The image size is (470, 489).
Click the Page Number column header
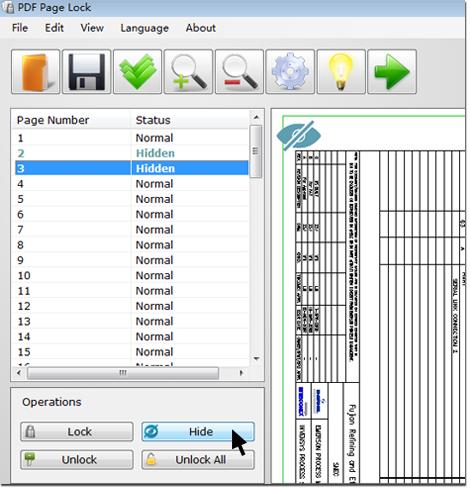[x=71, y=120]
